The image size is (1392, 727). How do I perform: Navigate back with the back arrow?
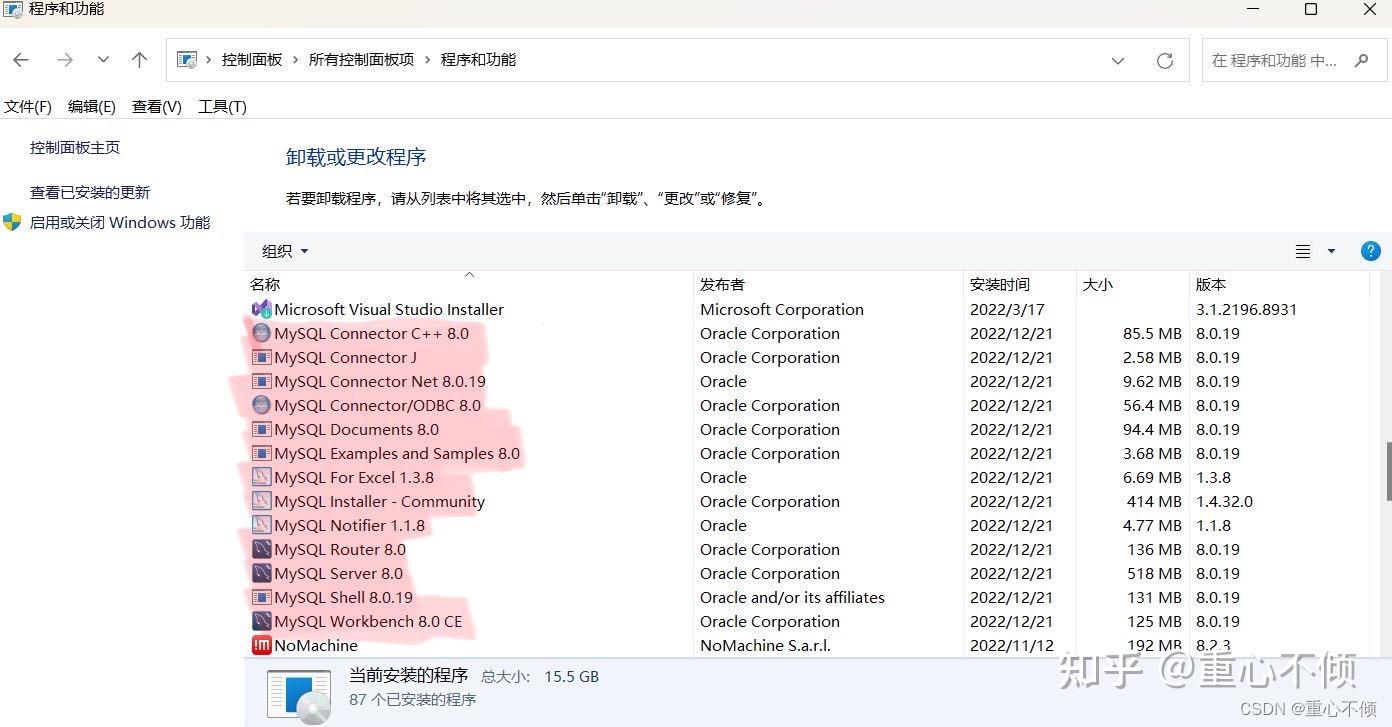[x=21, y=60]
